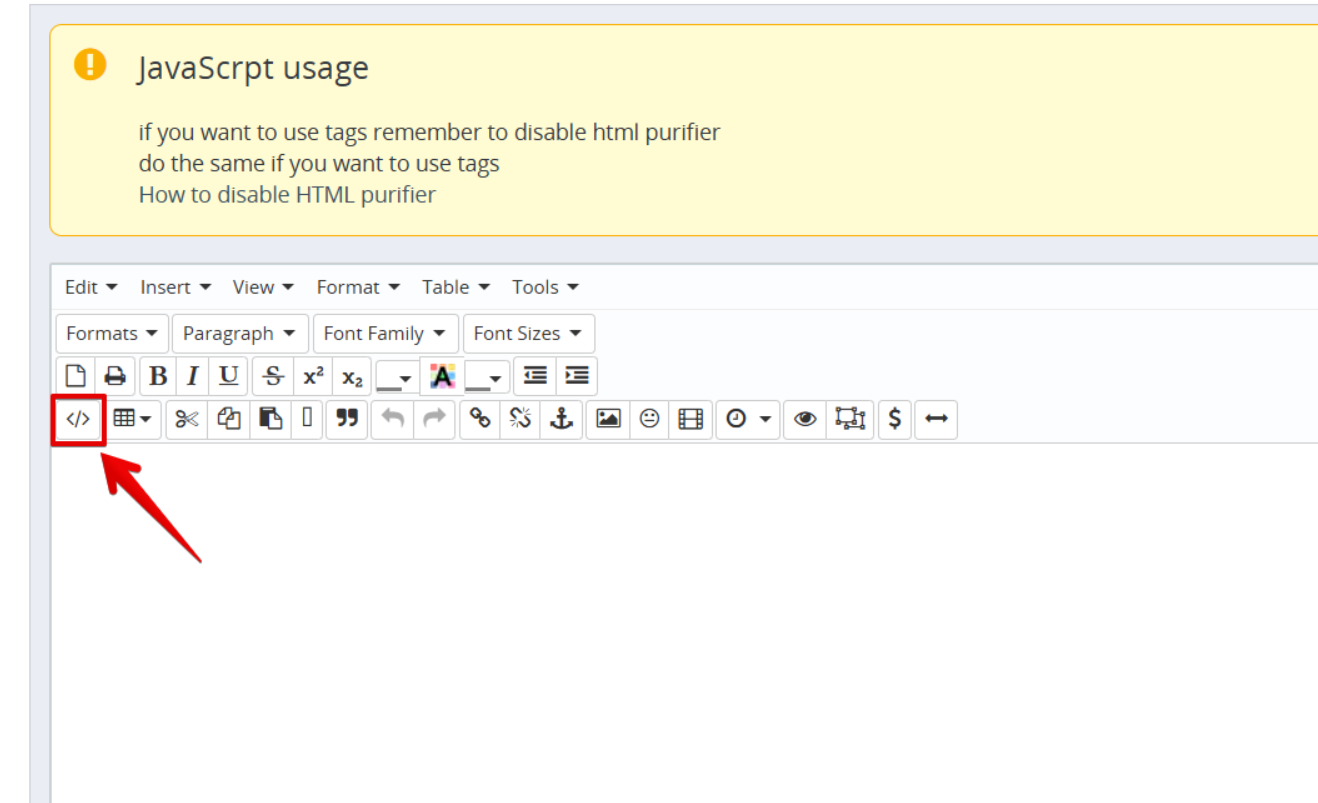This screenshot has height=803, width=1318.
Task: Insert a link with the chain icon
Action: pyautogui.click(x=480, y=419)
